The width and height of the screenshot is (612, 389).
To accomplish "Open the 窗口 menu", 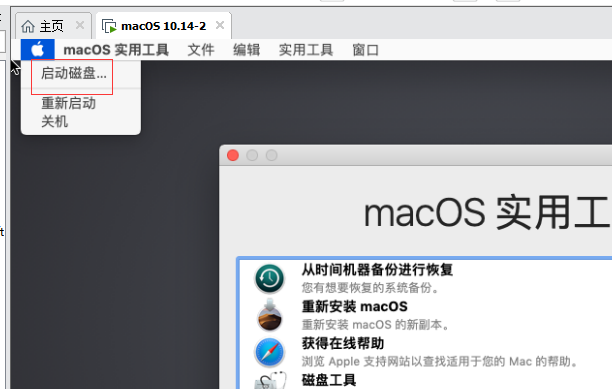I will pyautogui.click(x=365, y=50).
